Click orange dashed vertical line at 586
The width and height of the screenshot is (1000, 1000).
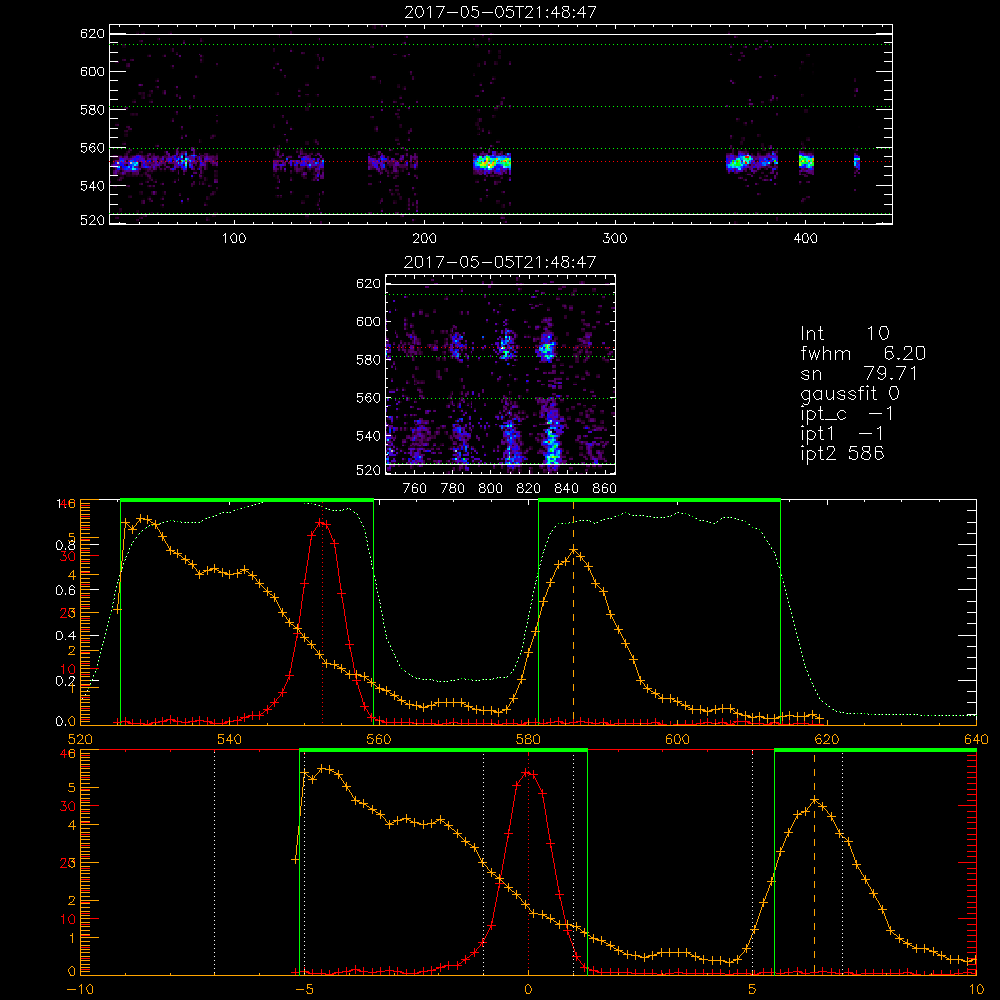coord(573,612)
